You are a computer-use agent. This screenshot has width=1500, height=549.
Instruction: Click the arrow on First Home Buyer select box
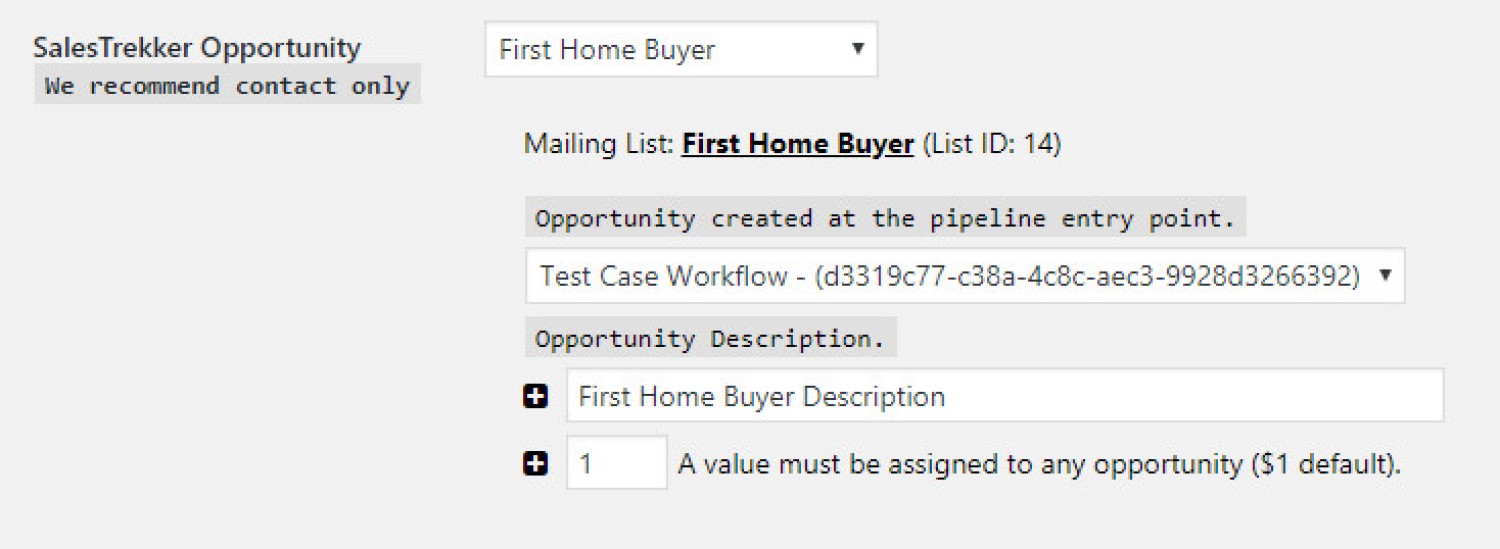pyautogui.click(x=857, y=48)
